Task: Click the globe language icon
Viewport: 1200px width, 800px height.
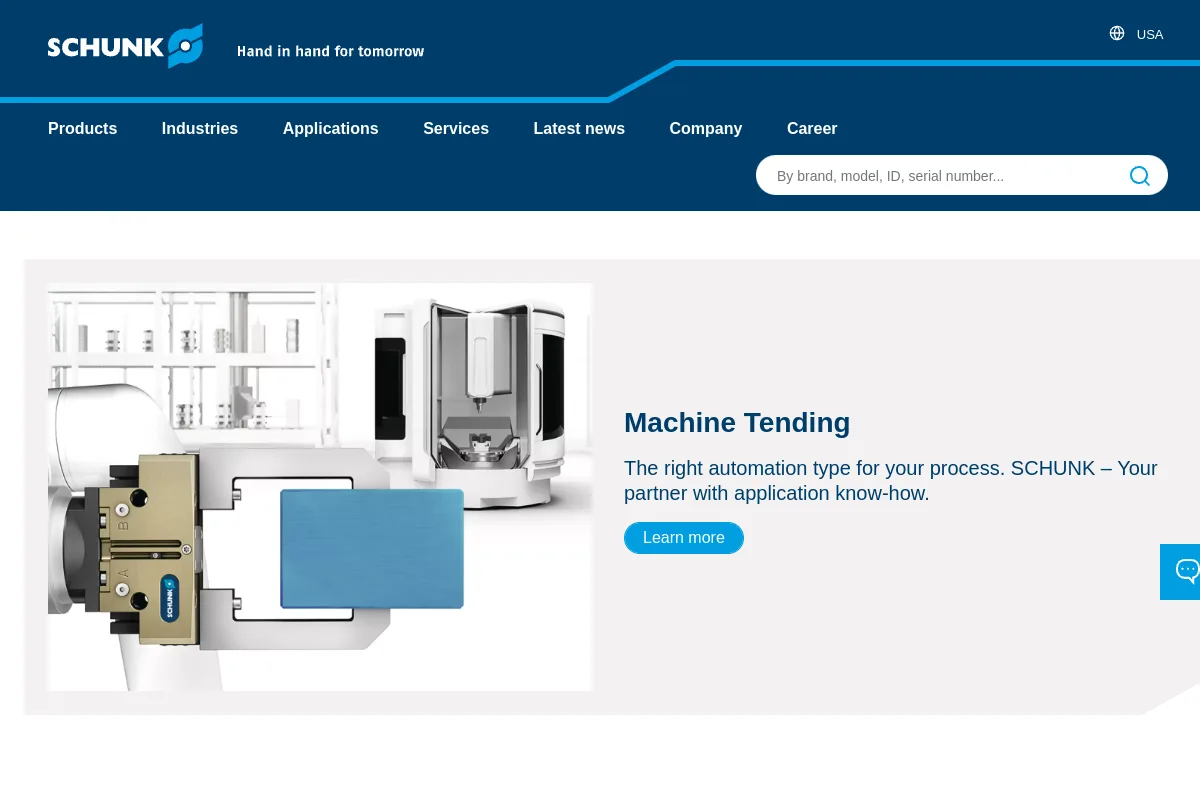Action: [1117, 33]
